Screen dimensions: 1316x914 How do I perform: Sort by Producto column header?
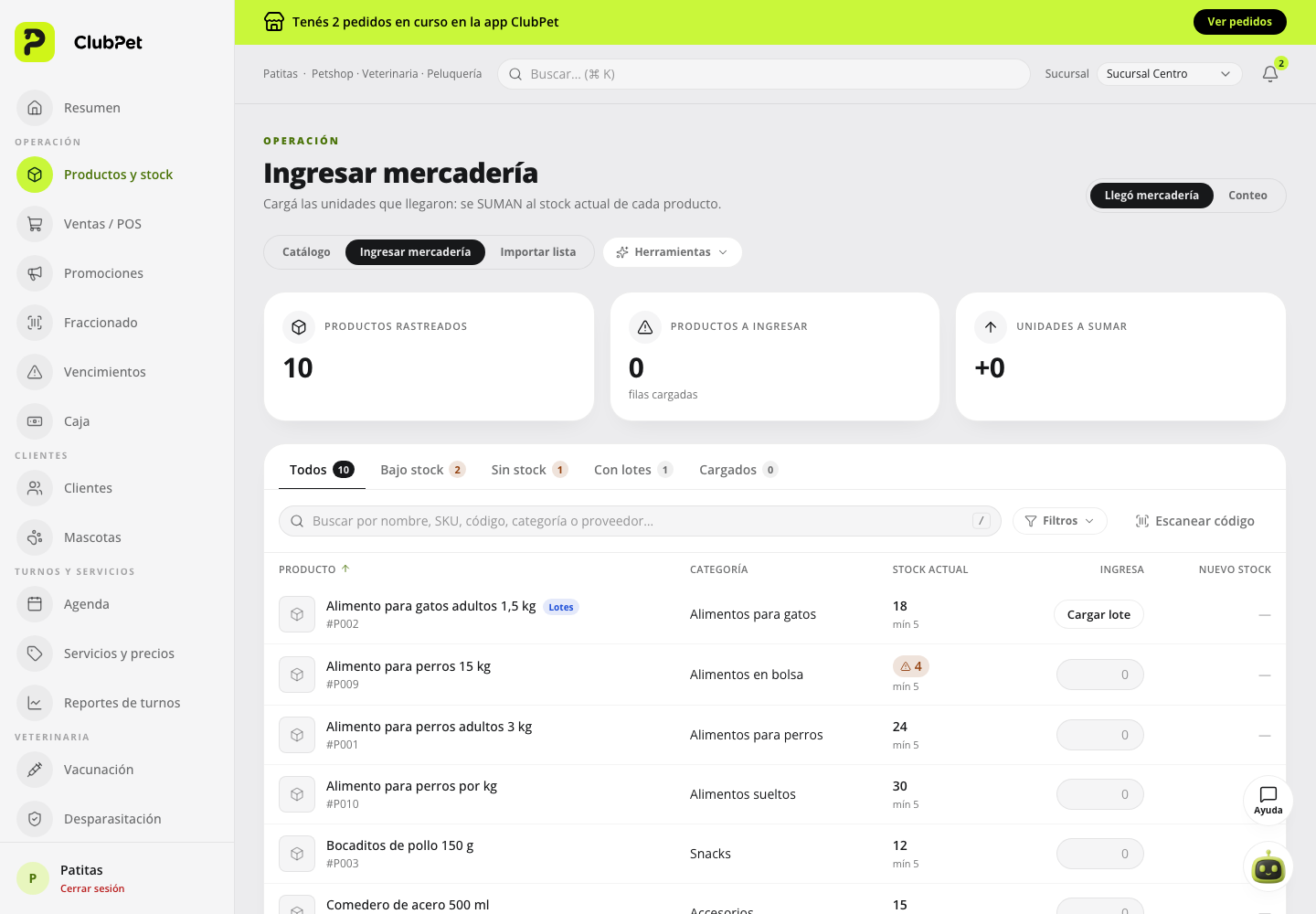314,569
